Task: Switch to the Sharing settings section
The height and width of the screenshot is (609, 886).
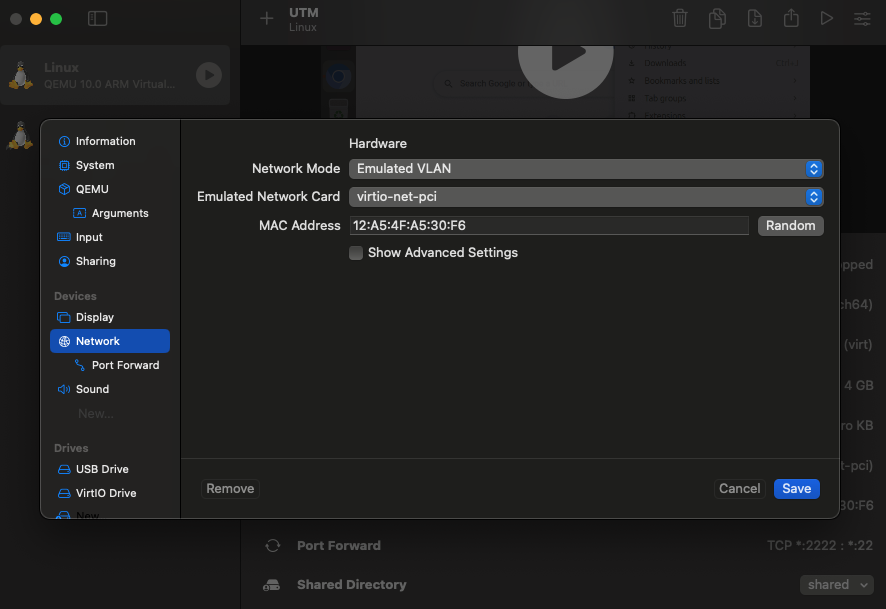Action: click(94, 261)
